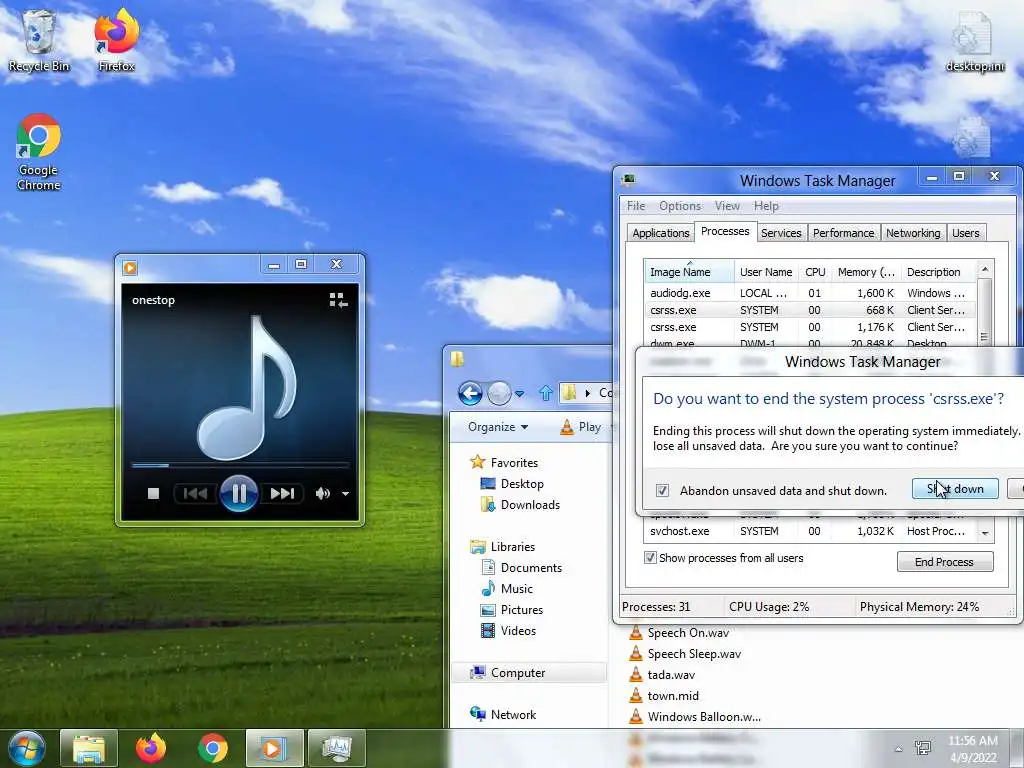Open the Recycle Bin desktop icon
1024x768 pixels.
(39, 40)
